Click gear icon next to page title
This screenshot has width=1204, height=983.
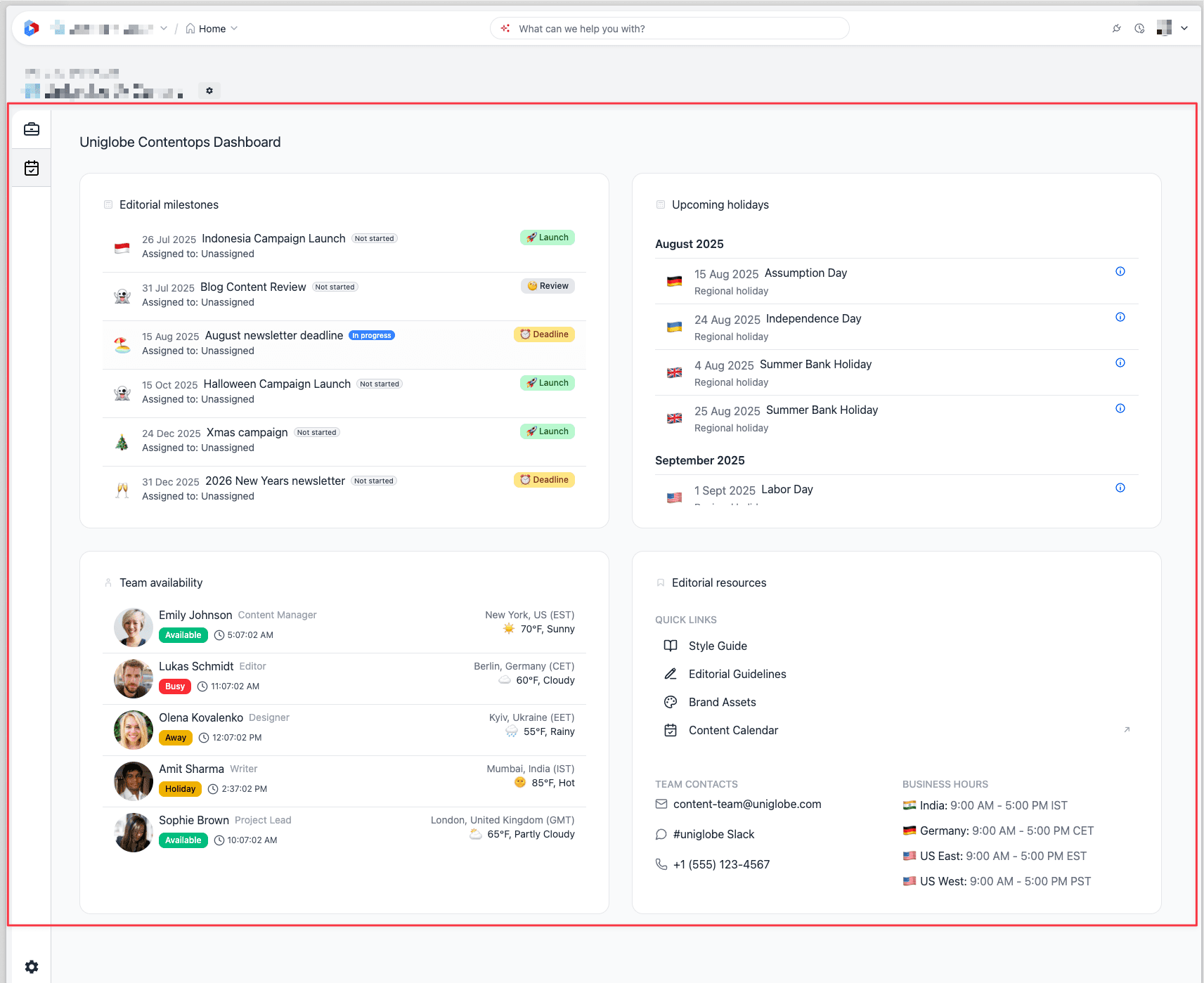pos(209,91)
